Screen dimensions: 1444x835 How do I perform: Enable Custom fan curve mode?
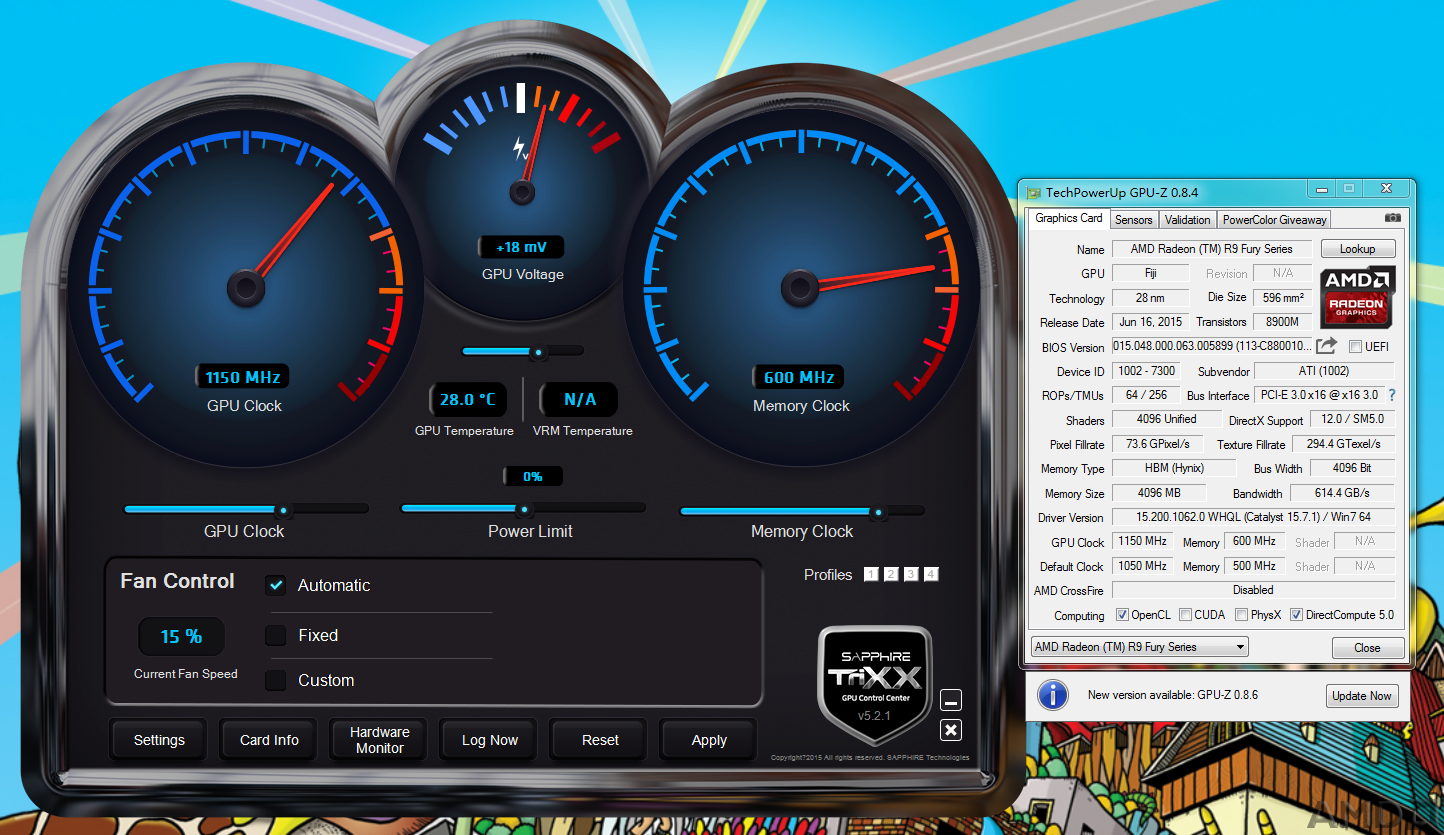(276, 680)
